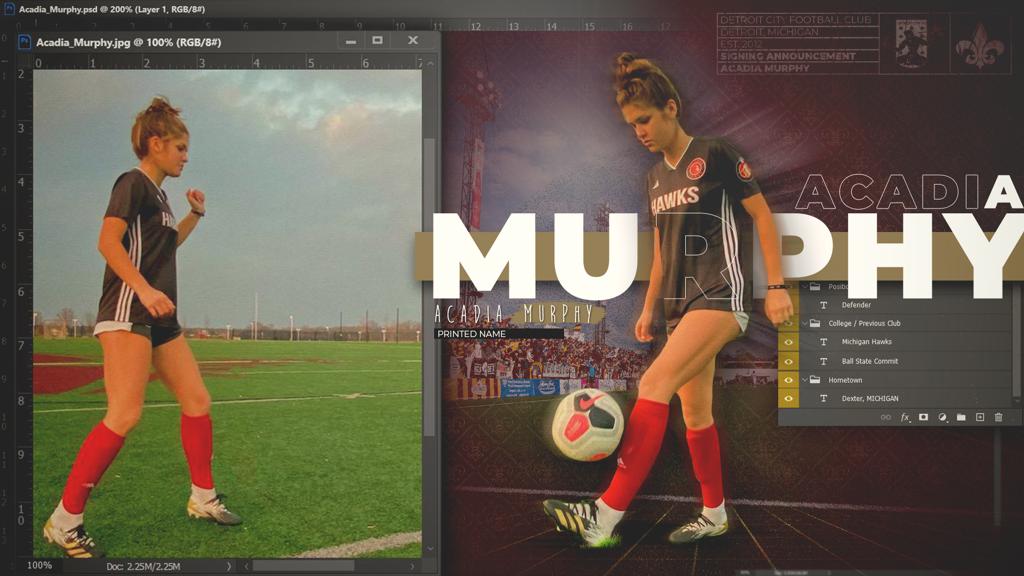Toggle visibility of Michigan Hawks layer

pyautogui.click(x=788, y=342)
